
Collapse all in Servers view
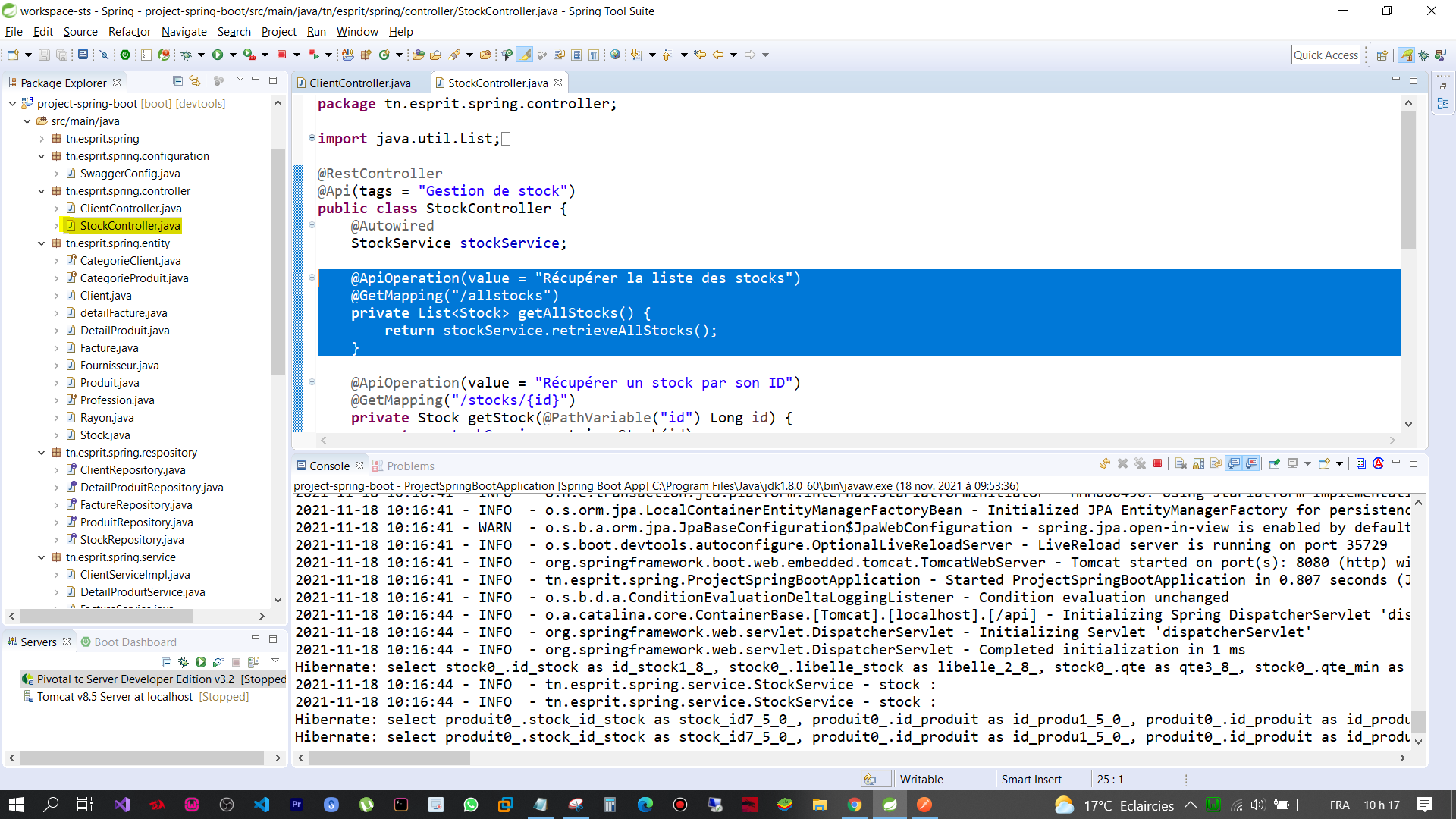167,662
